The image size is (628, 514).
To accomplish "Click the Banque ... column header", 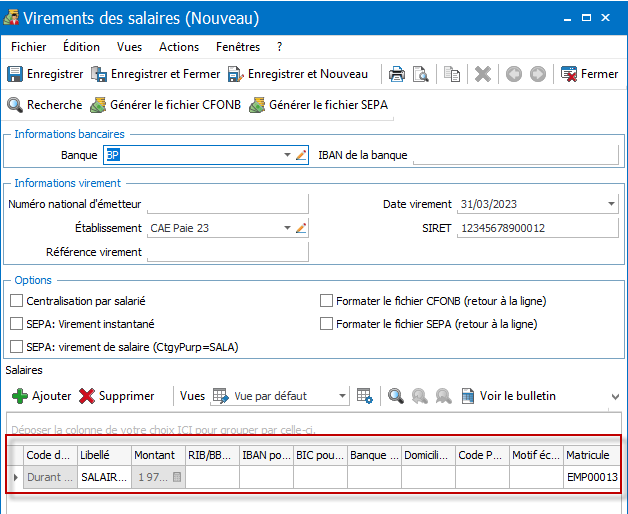I will click(x=374, y=455).
